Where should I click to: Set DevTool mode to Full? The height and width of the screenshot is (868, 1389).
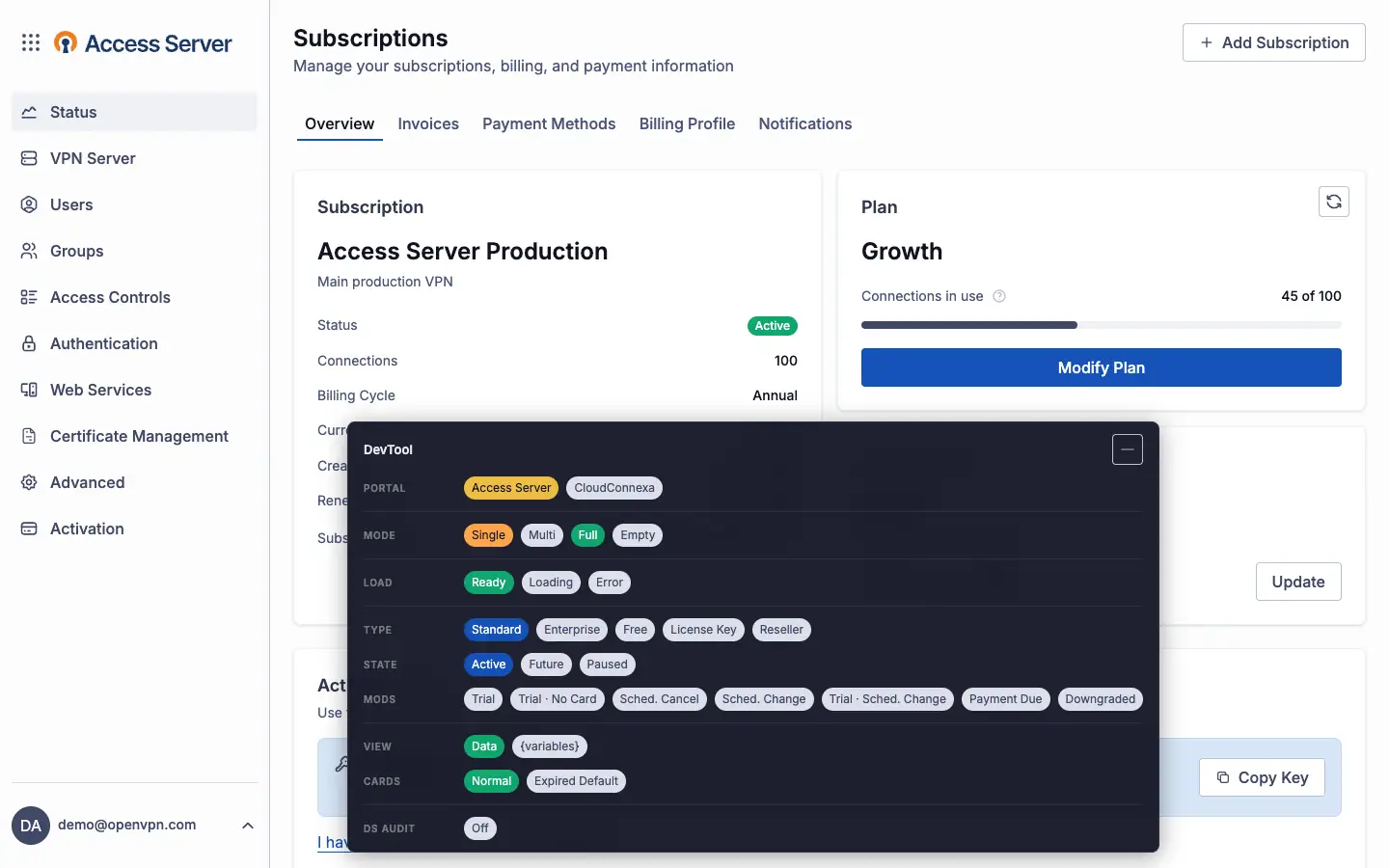587,535
